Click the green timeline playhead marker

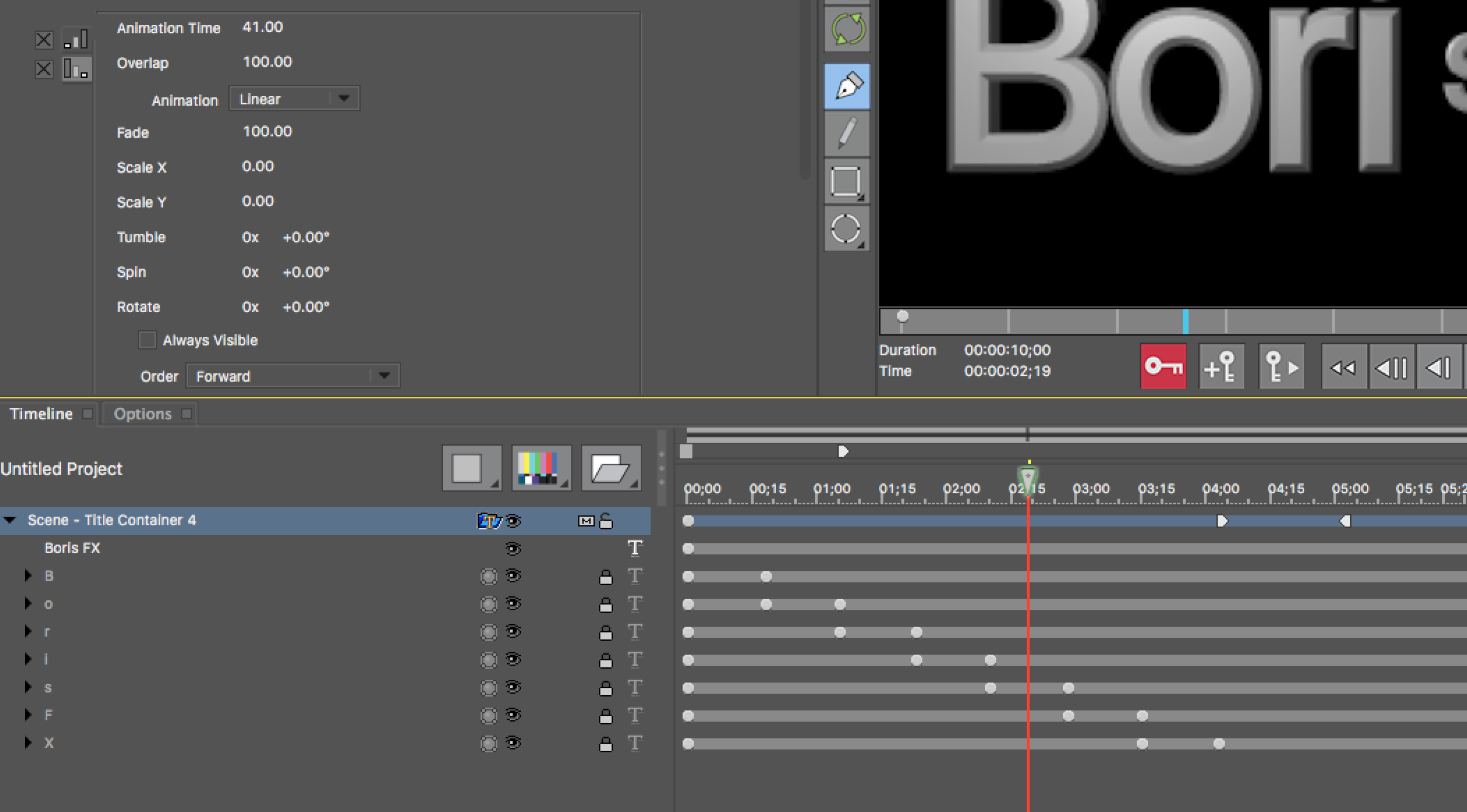[x=1028, y=481]
